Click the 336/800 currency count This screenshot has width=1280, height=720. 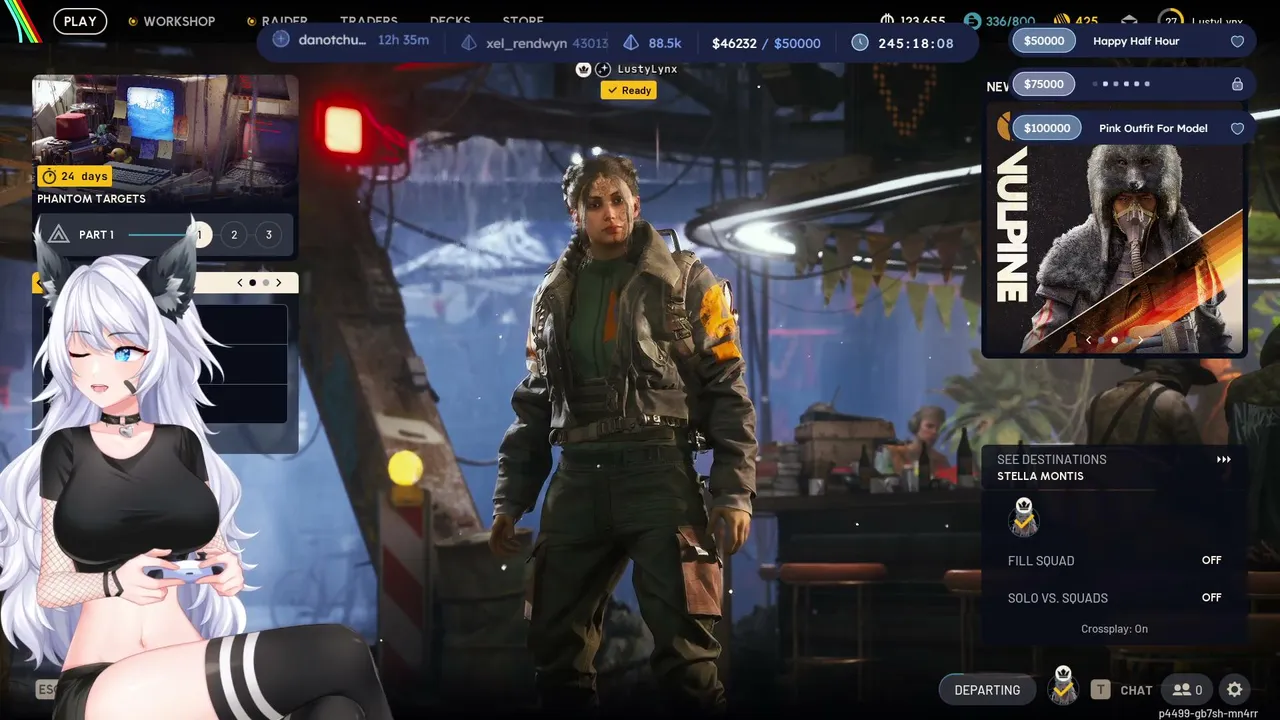click(1011, 21)
